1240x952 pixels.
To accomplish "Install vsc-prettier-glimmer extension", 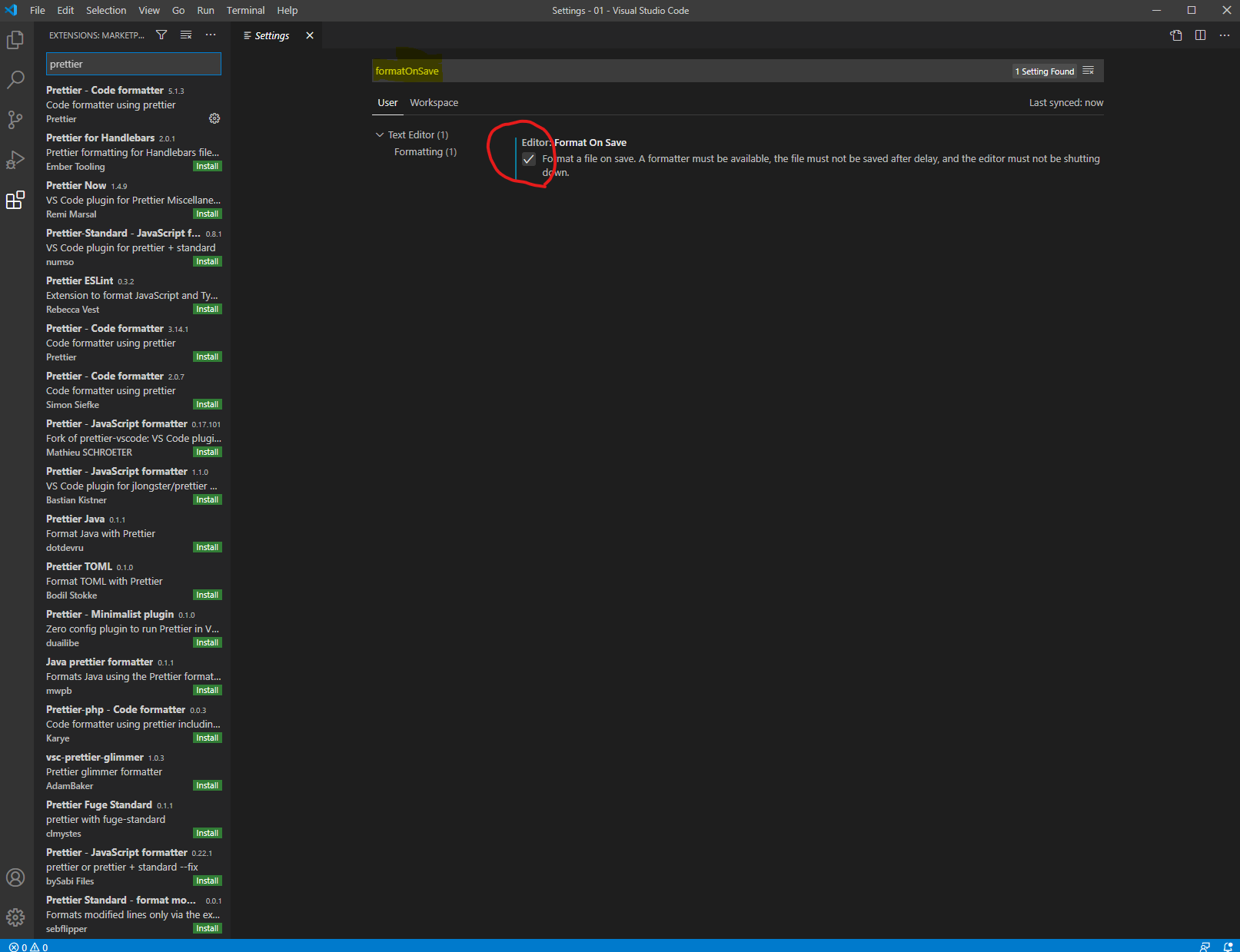I will (x=207, y=785).
